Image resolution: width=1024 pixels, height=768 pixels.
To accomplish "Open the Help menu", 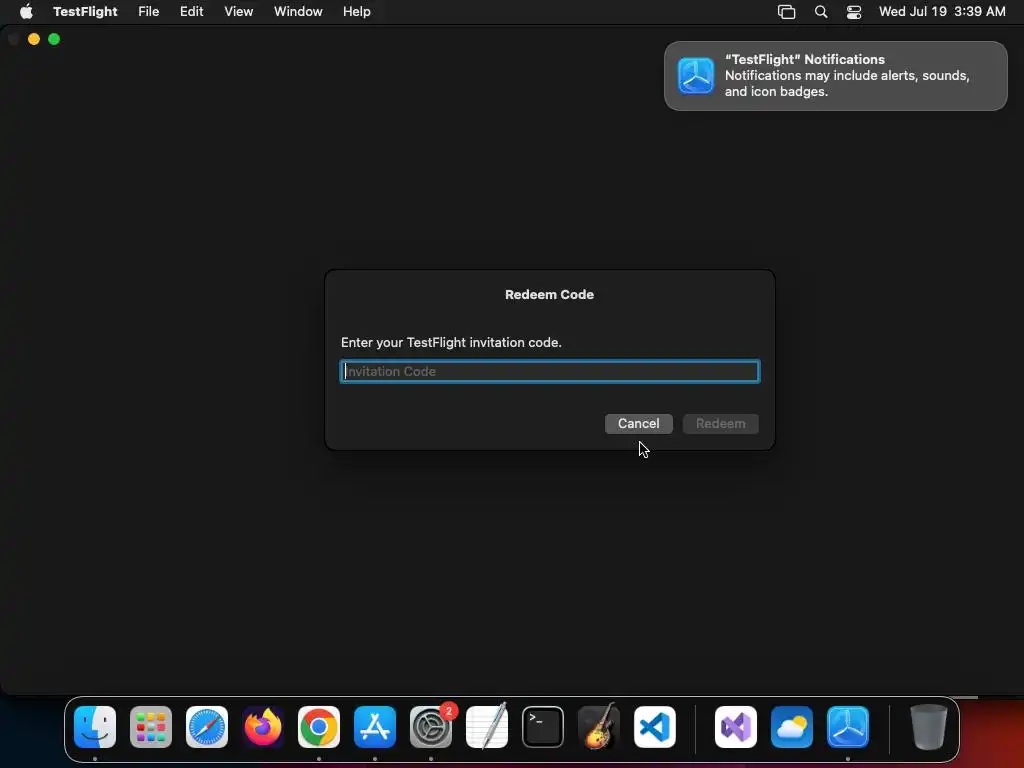I will (x=357, y=12).
